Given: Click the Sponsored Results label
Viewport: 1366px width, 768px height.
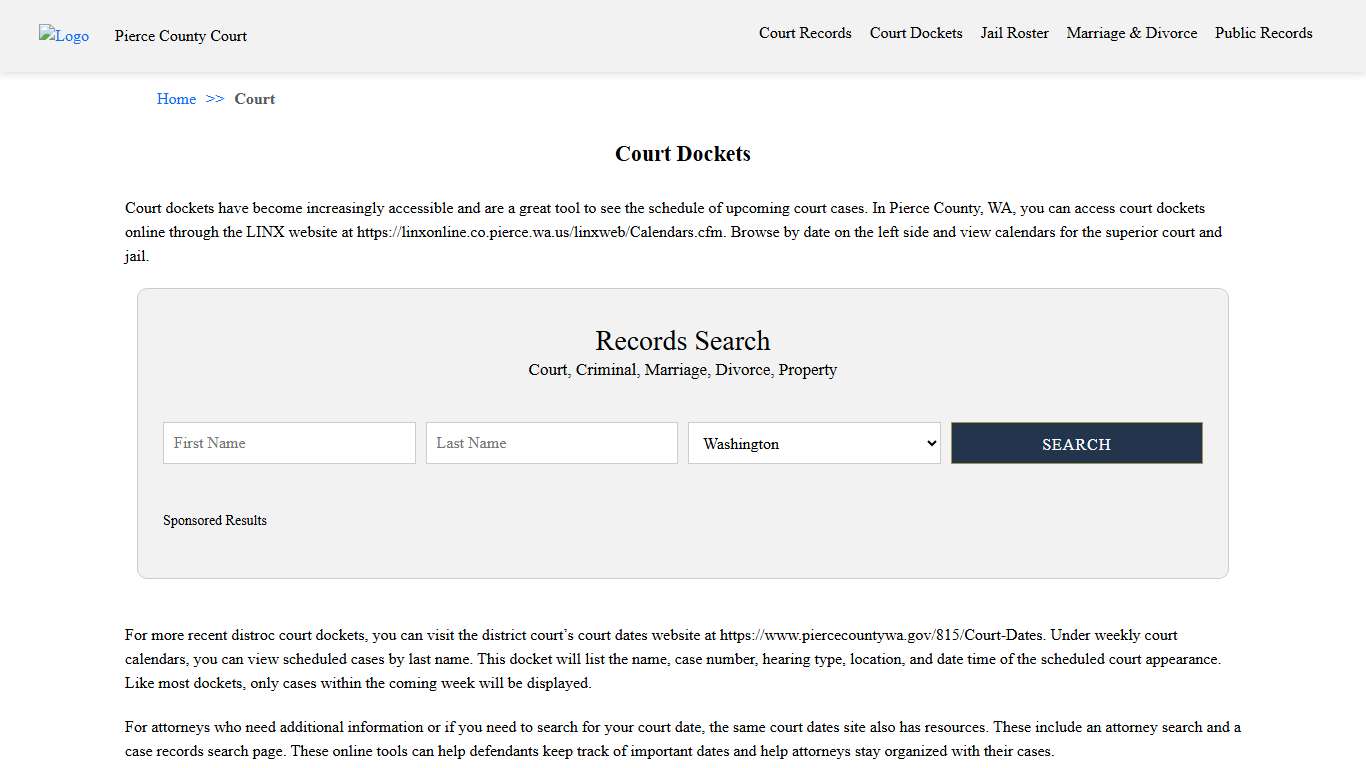Looking at the screenshot, I should (x=215, y=520).
